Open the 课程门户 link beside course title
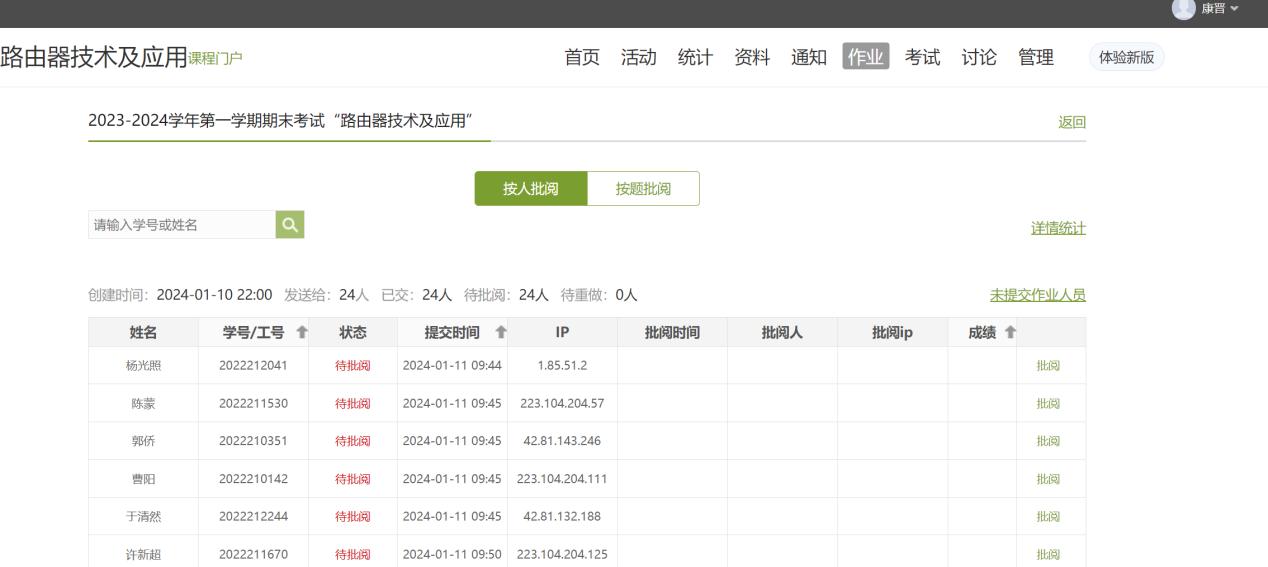This screenshot has width=1268, height=567. pyautogui.click(x=216, y=59)
